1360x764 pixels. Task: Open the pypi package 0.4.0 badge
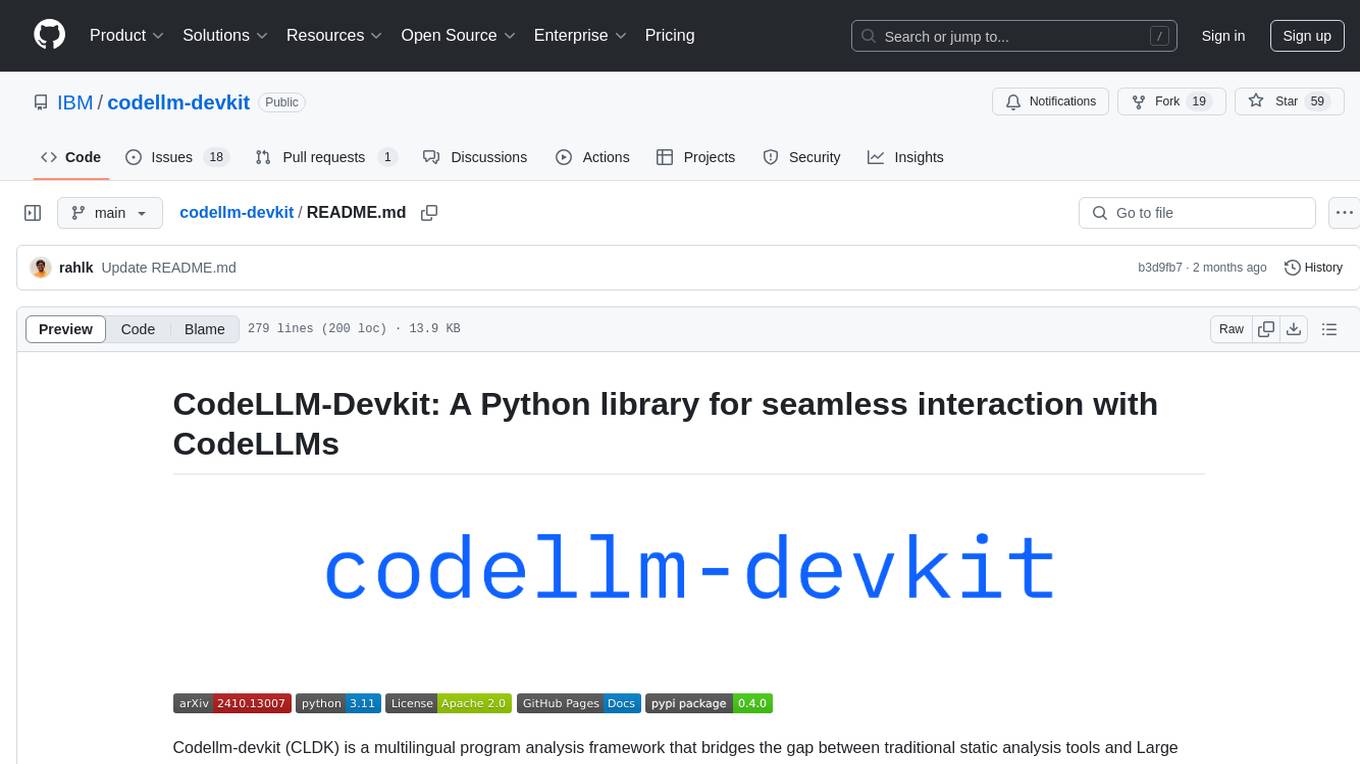[x=709, y=703]
